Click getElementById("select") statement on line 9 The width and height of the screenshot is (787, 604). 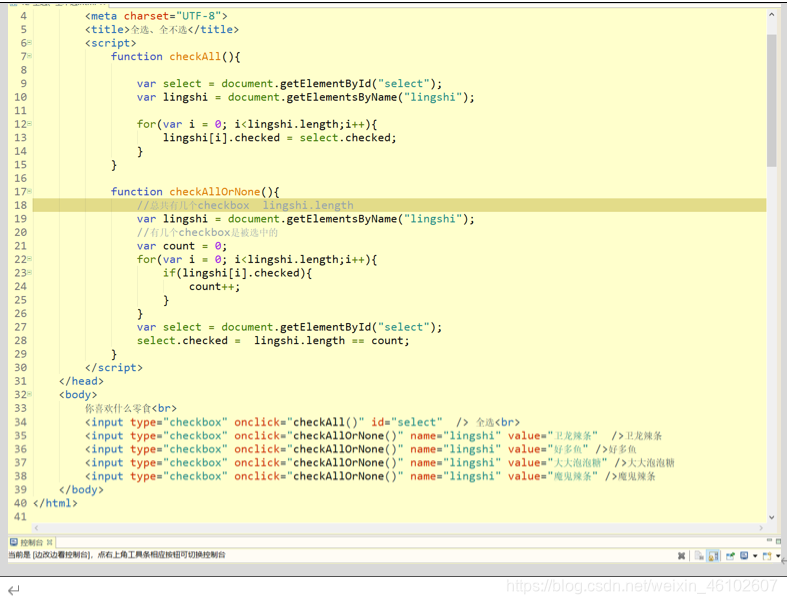click(289, 83)
